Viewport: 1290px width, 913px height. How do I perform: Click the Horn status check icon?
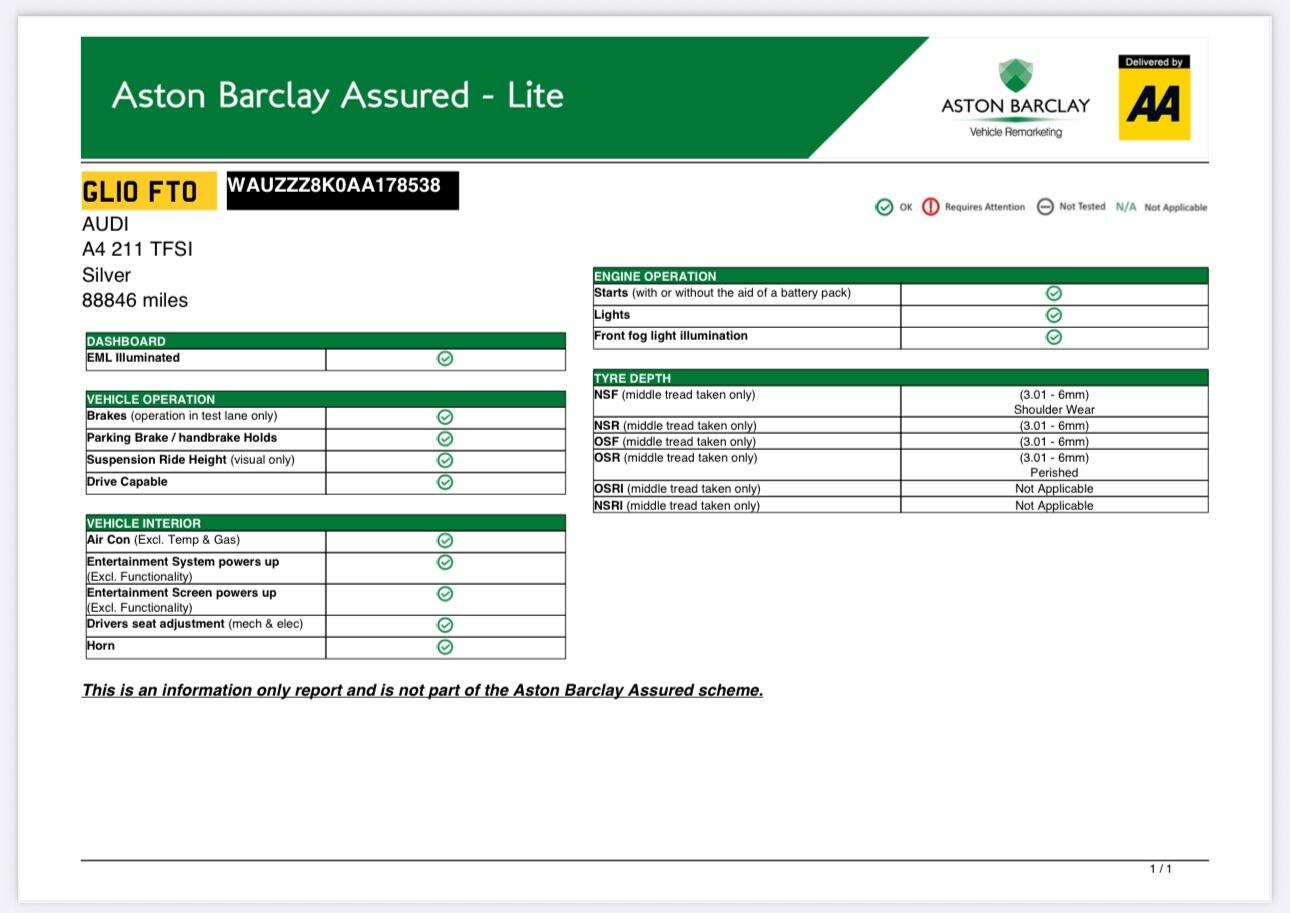click(445, 647)
